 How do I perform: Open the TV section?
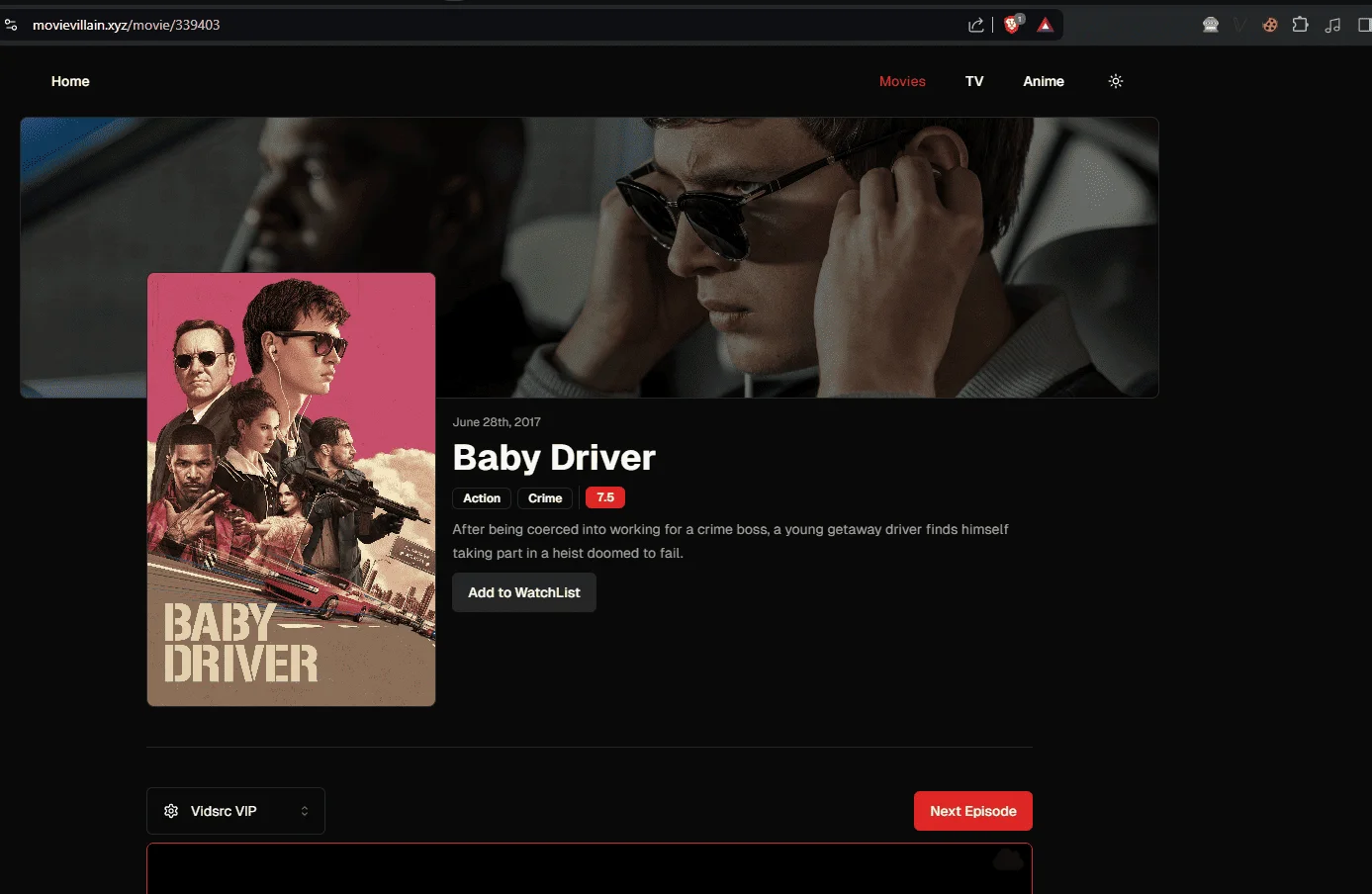click(x=974, y=81)
